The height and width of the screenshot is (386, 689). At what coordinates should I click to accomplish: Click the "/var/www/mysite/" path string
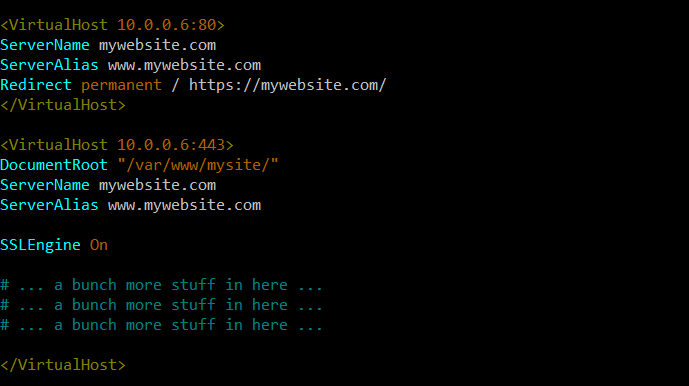point(198,165)
